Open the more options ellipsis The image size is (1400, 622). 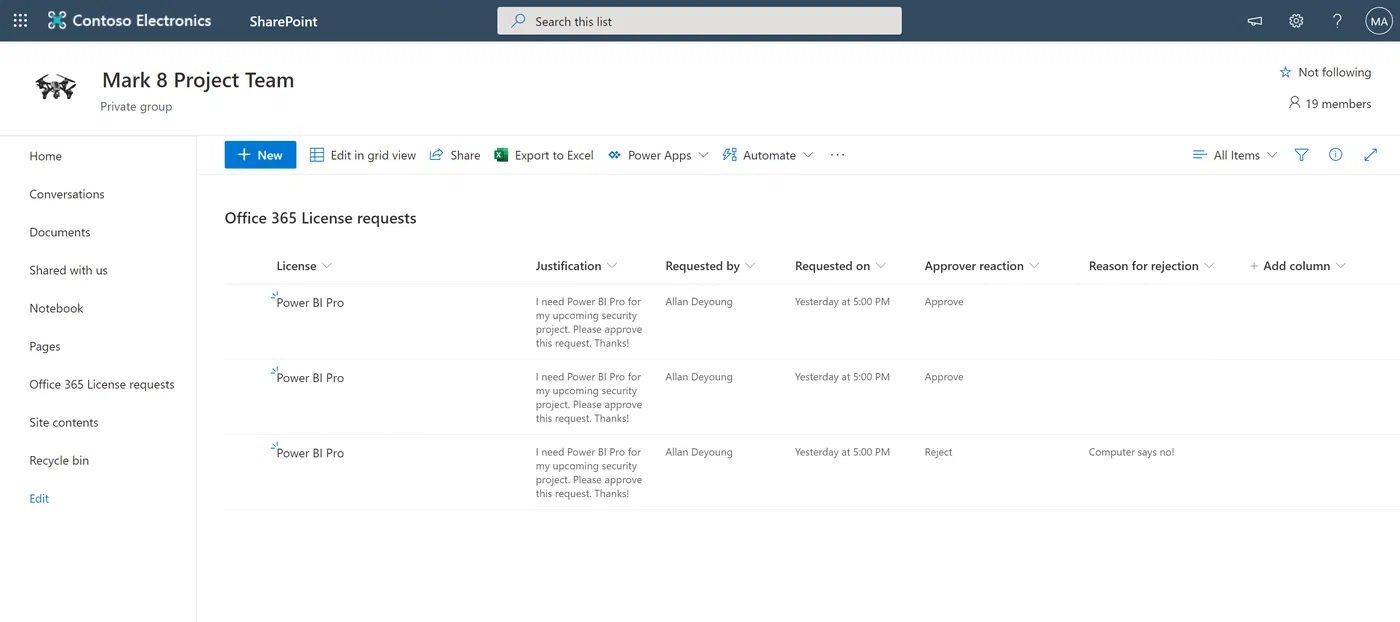click(838, 155)
